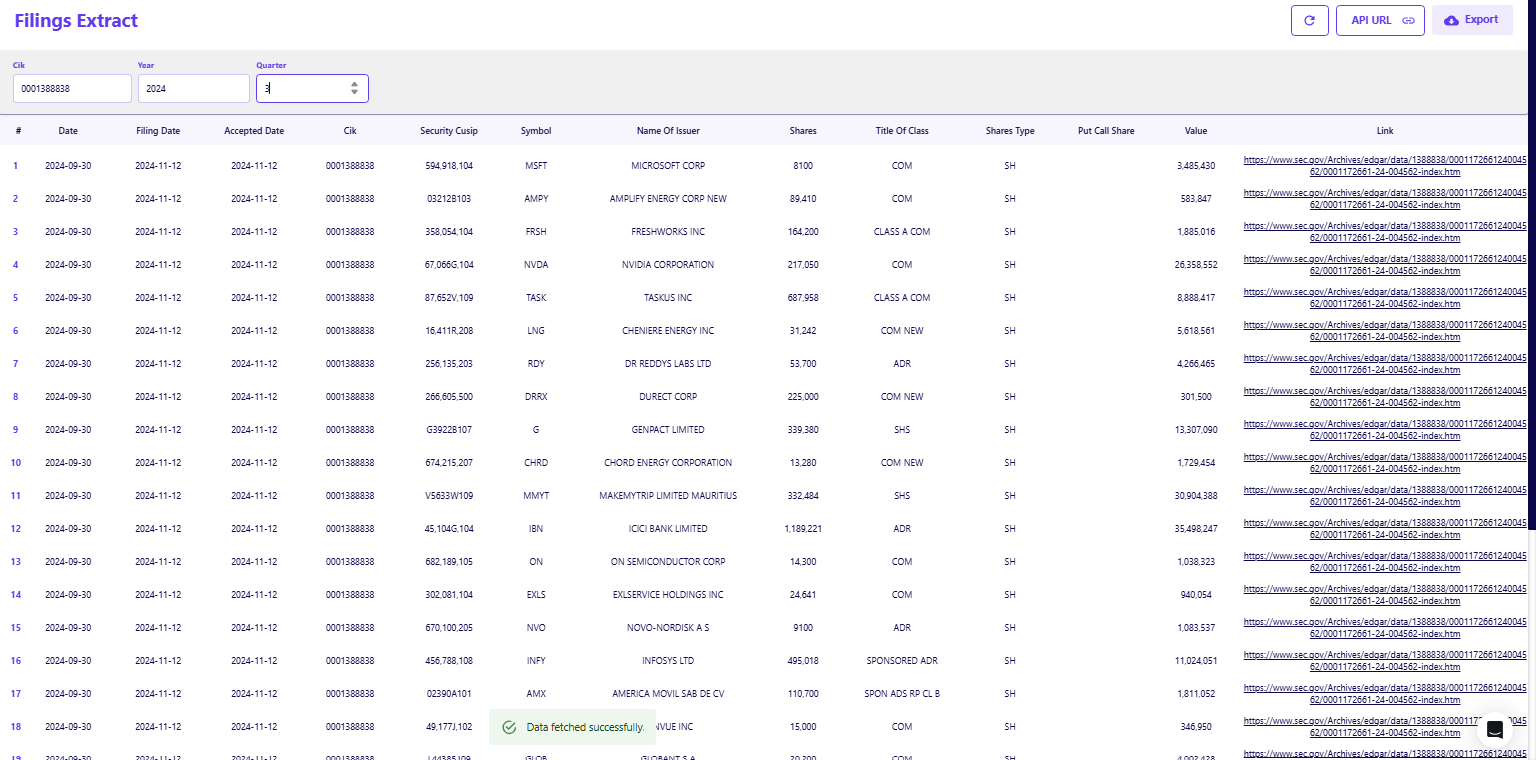
Task: Click the TASKUS INC issuer name
Action: tap(668, 298)
